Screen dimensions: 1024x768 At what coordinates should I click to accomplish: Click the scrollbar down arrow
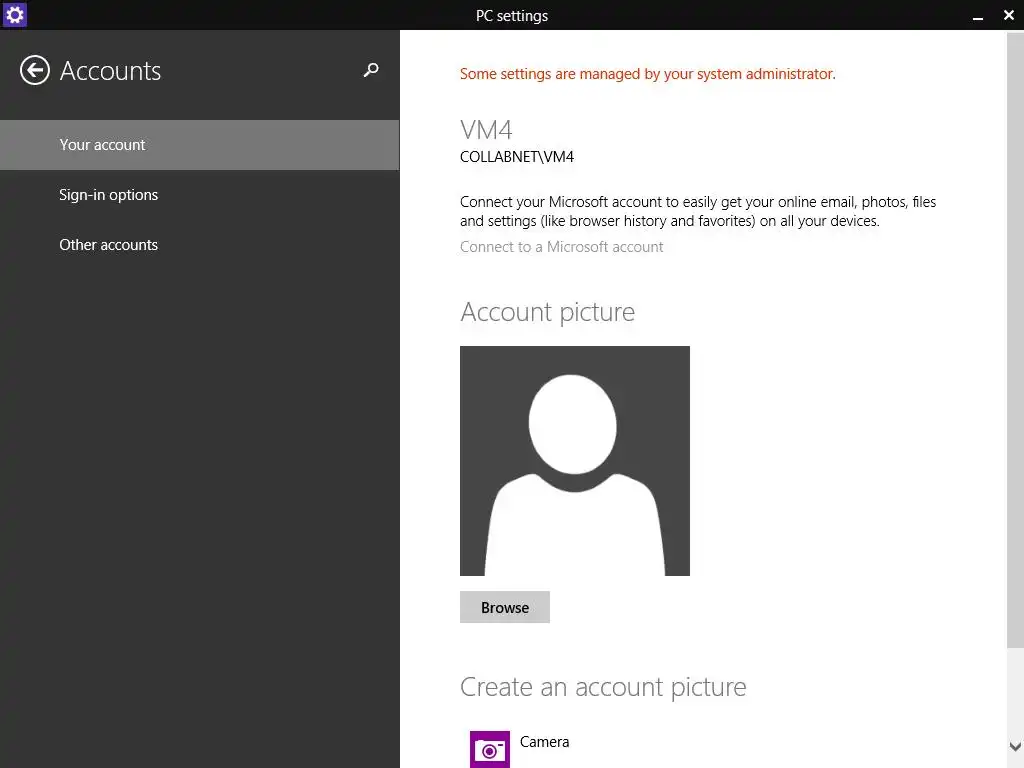coord(1015,746)
